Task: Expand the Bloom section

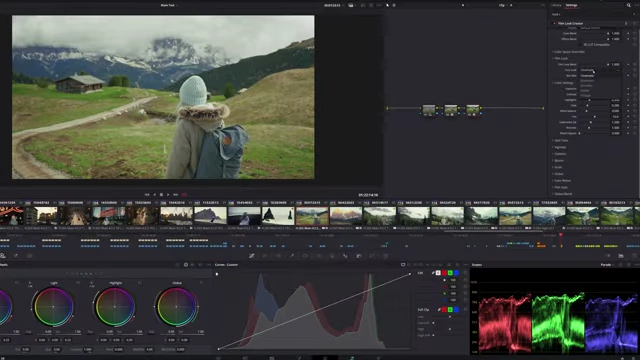Action: 558,160
